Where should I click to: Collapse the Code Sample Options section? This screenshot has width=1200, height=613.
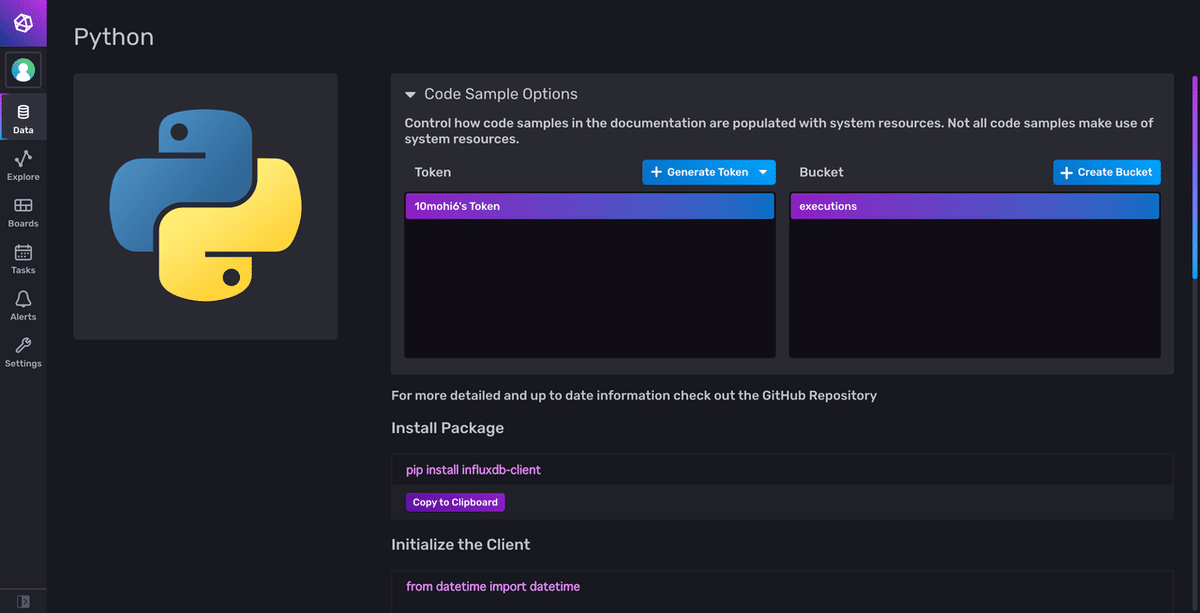click(410, 94)
